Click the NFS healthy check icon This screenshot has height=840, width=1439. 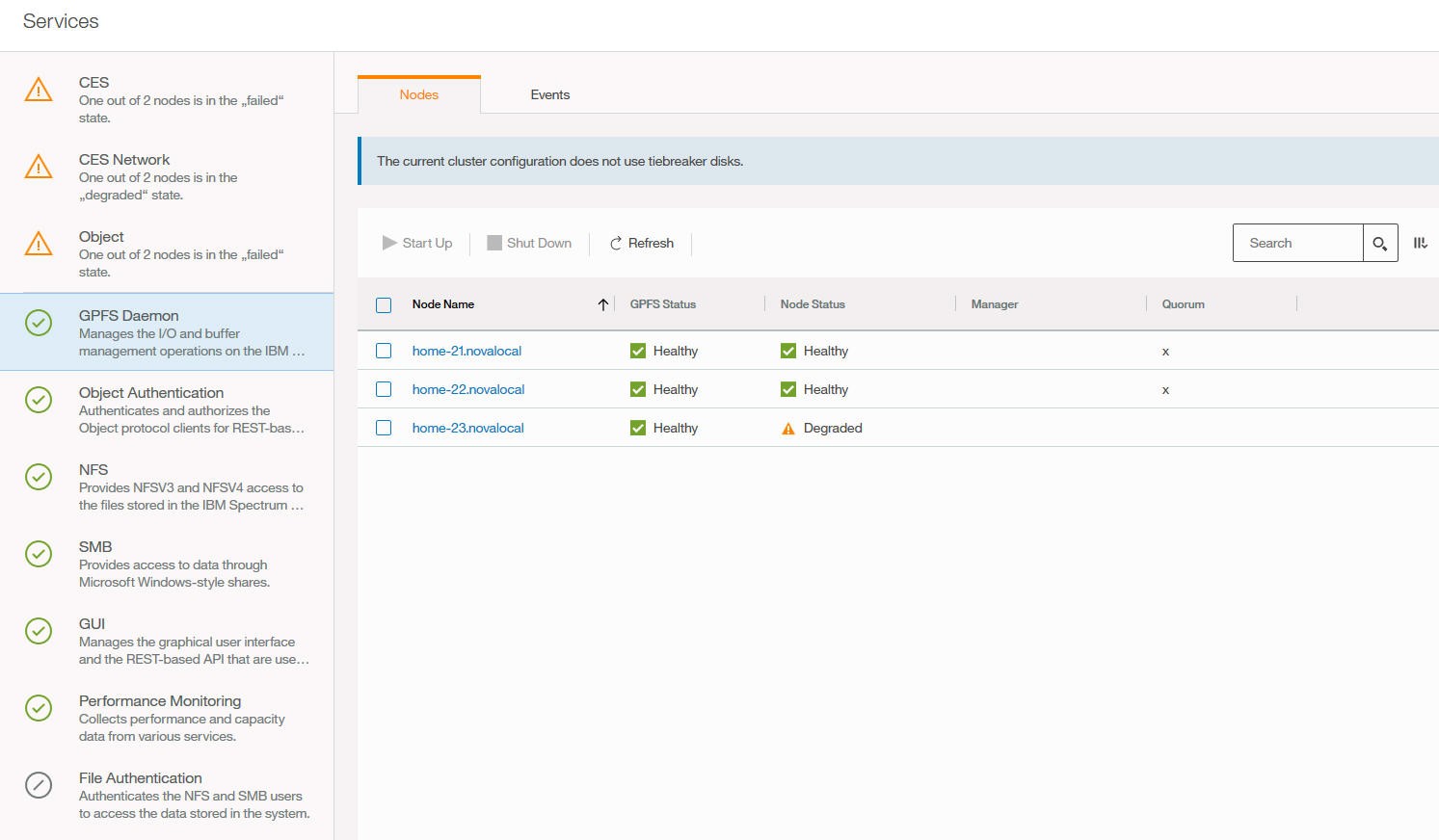click(39, 477)
